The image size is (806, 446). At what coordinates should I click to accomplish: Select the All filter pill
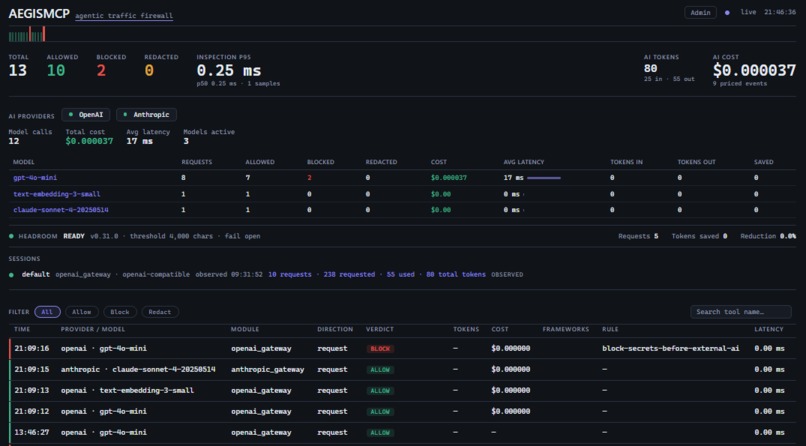click(x=47, y=312)
